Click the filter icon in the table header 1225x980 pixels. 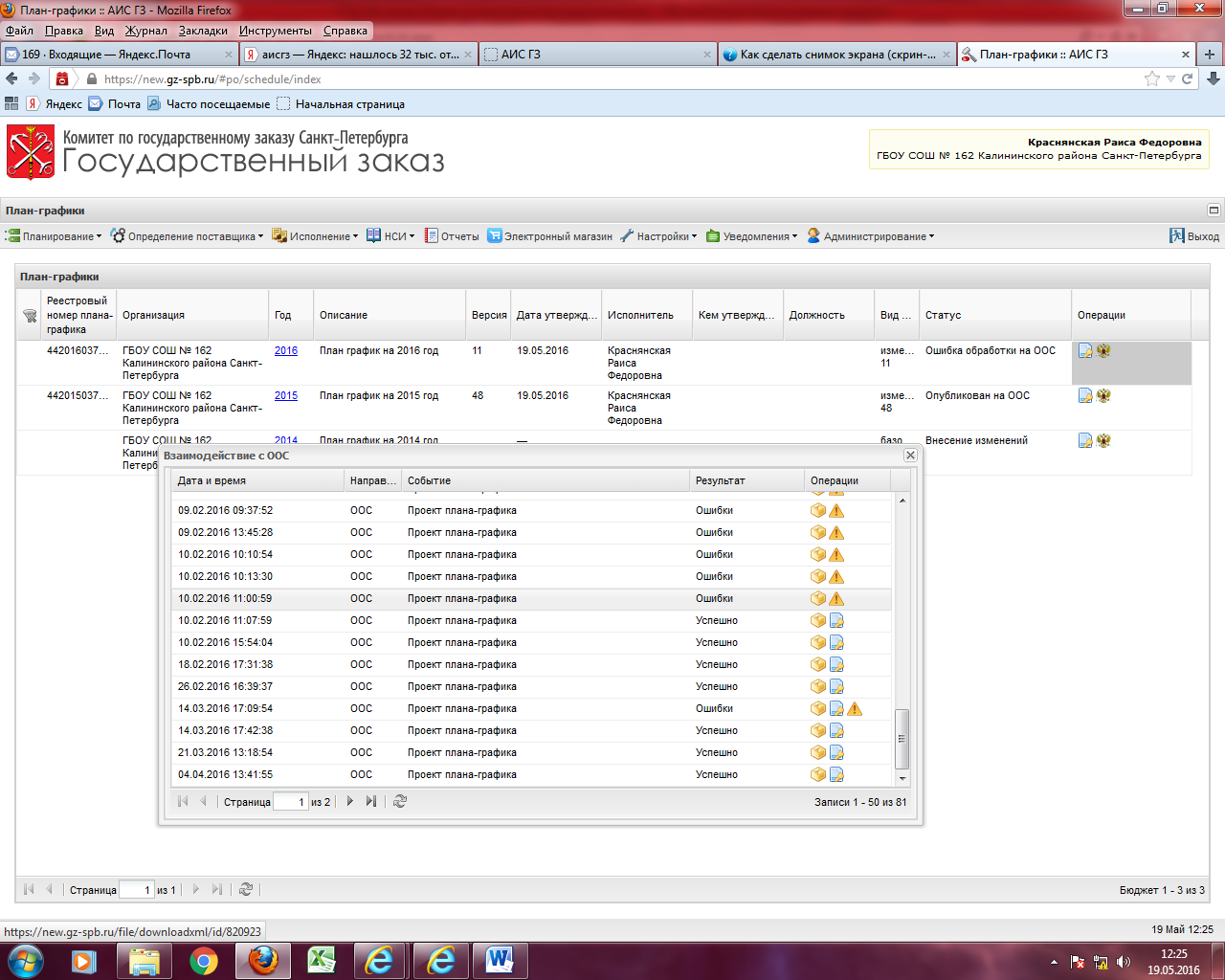(30, 316)
